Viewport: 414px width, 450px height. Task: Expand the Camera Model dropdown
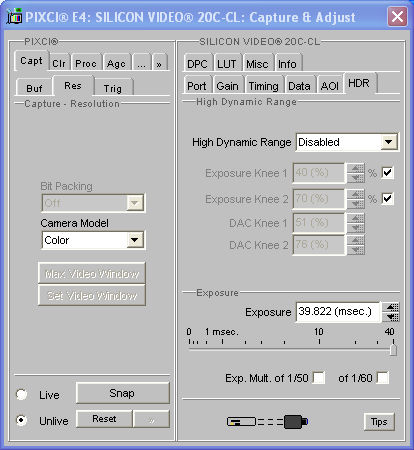pos(93,240)
